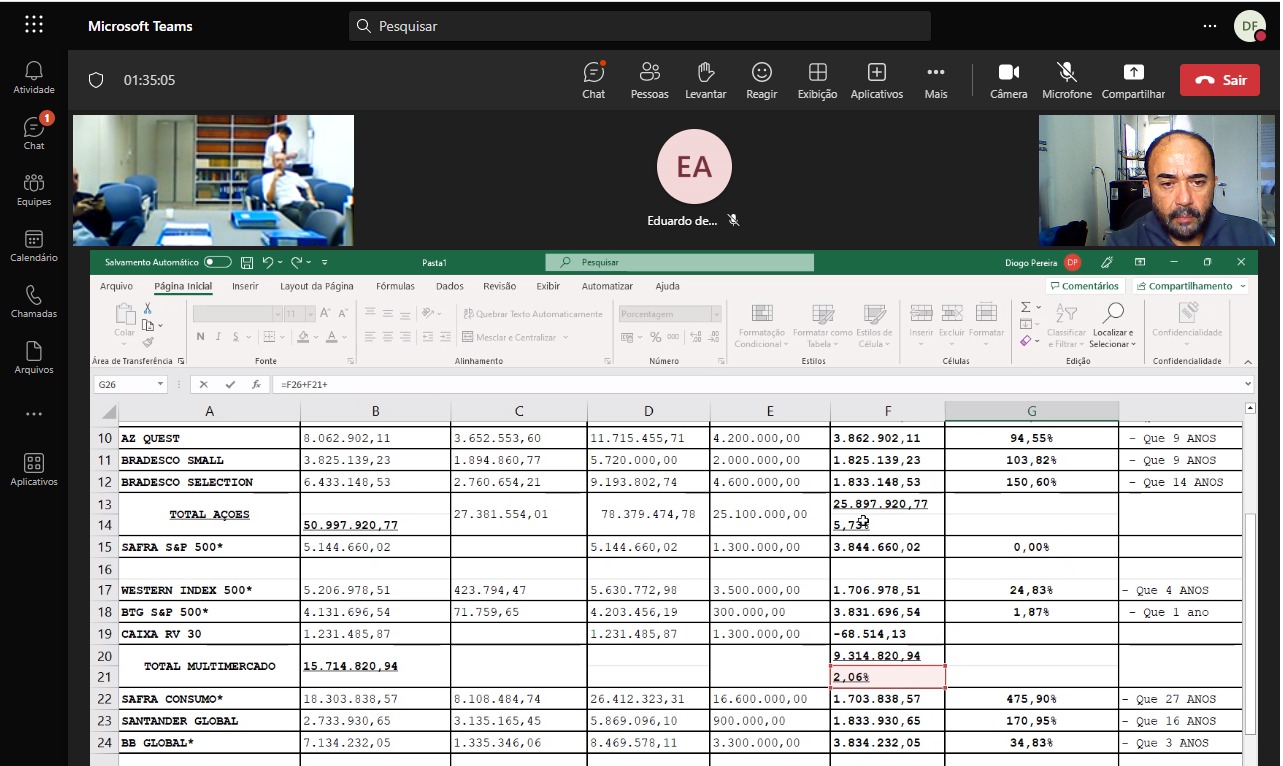Open the meeting Aplicativos add button
The height and width of the screenshot is (766, 1283).
[877, 80]
